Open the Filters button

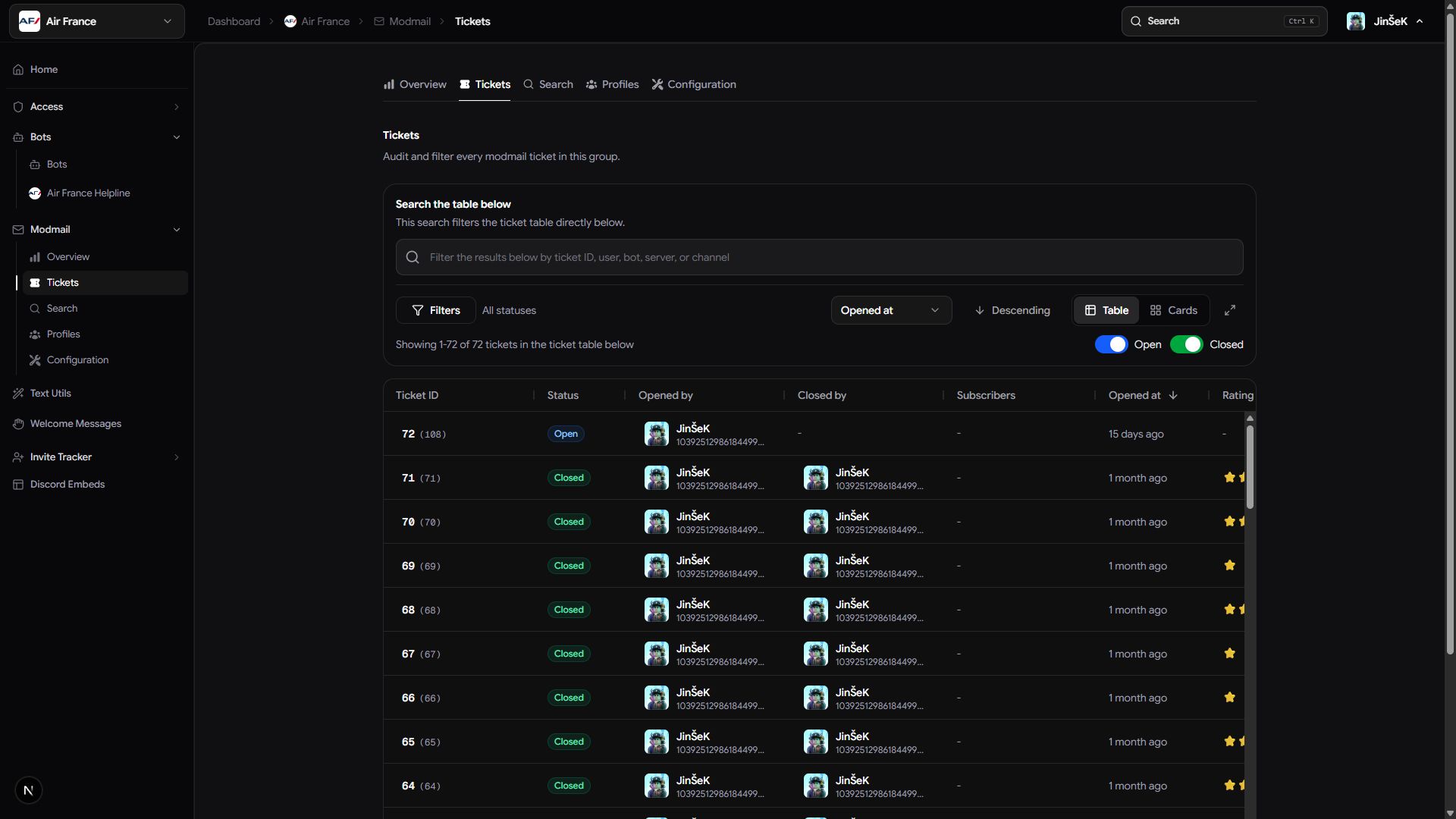pos(436,310)
